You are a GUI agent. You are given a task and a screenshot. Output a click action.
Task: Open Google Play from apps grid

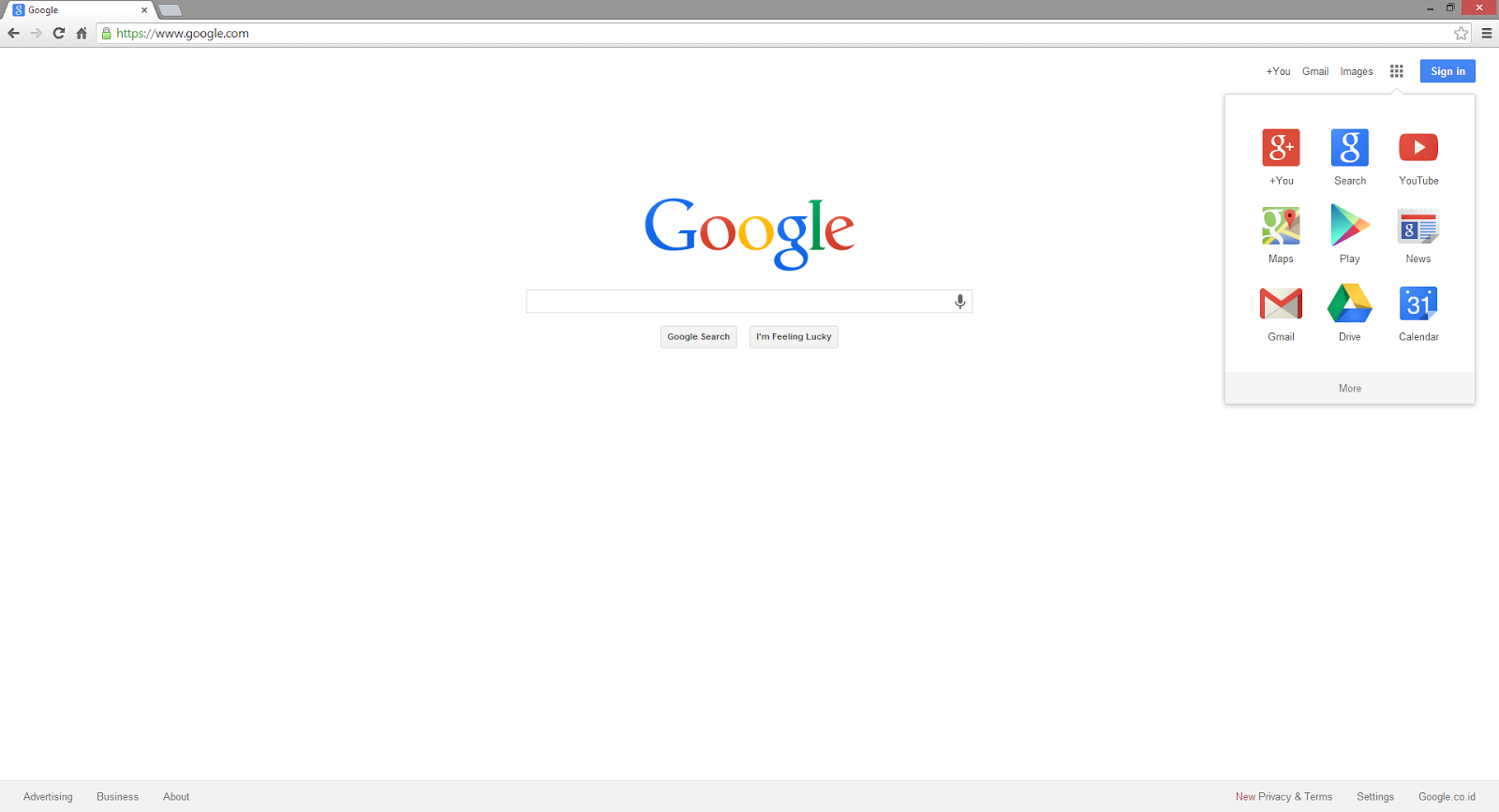pos(1349,226)
